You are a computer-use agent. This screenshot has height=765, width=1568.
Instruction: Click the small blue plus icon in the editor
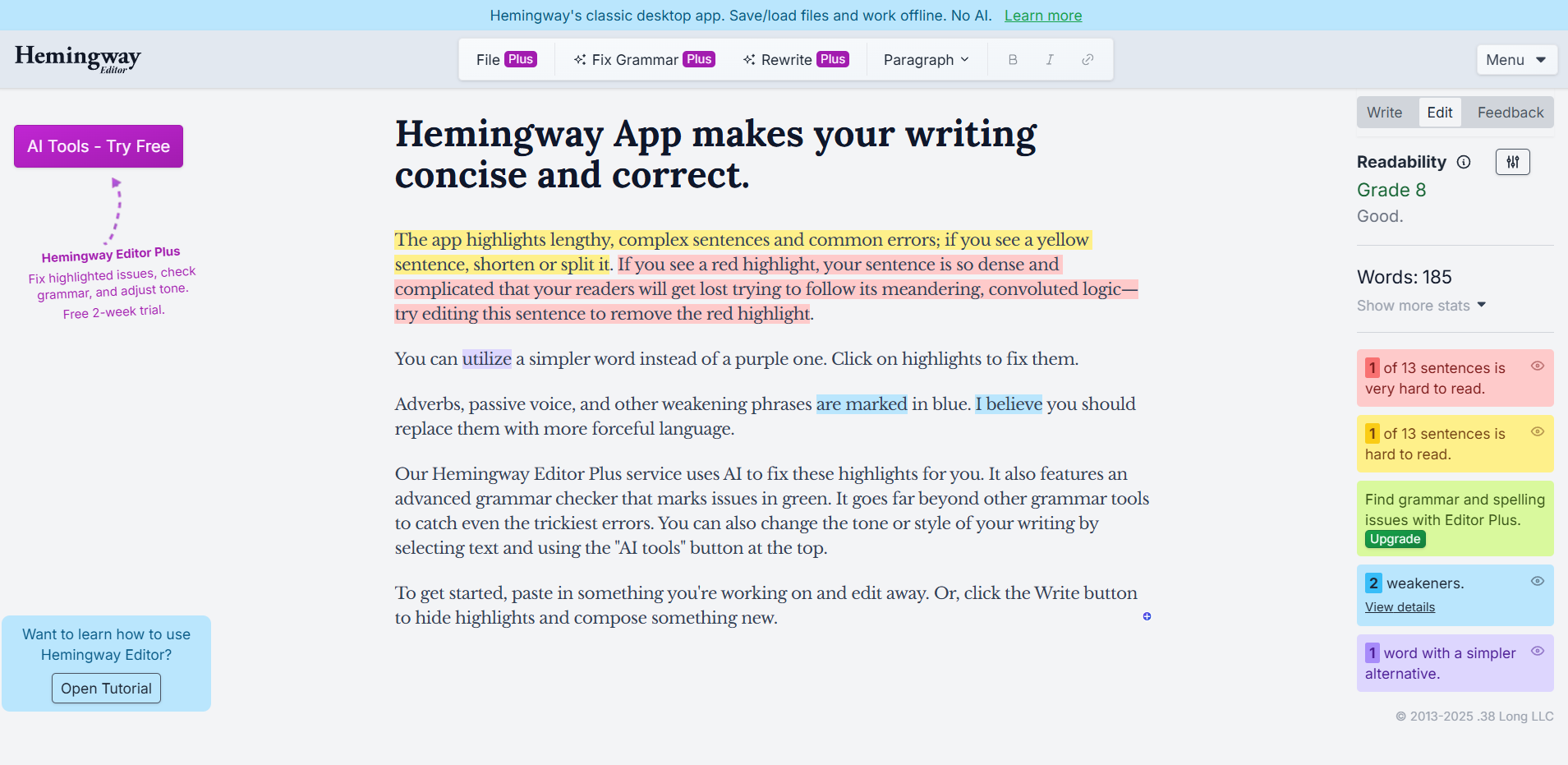tap(1147, 615)
